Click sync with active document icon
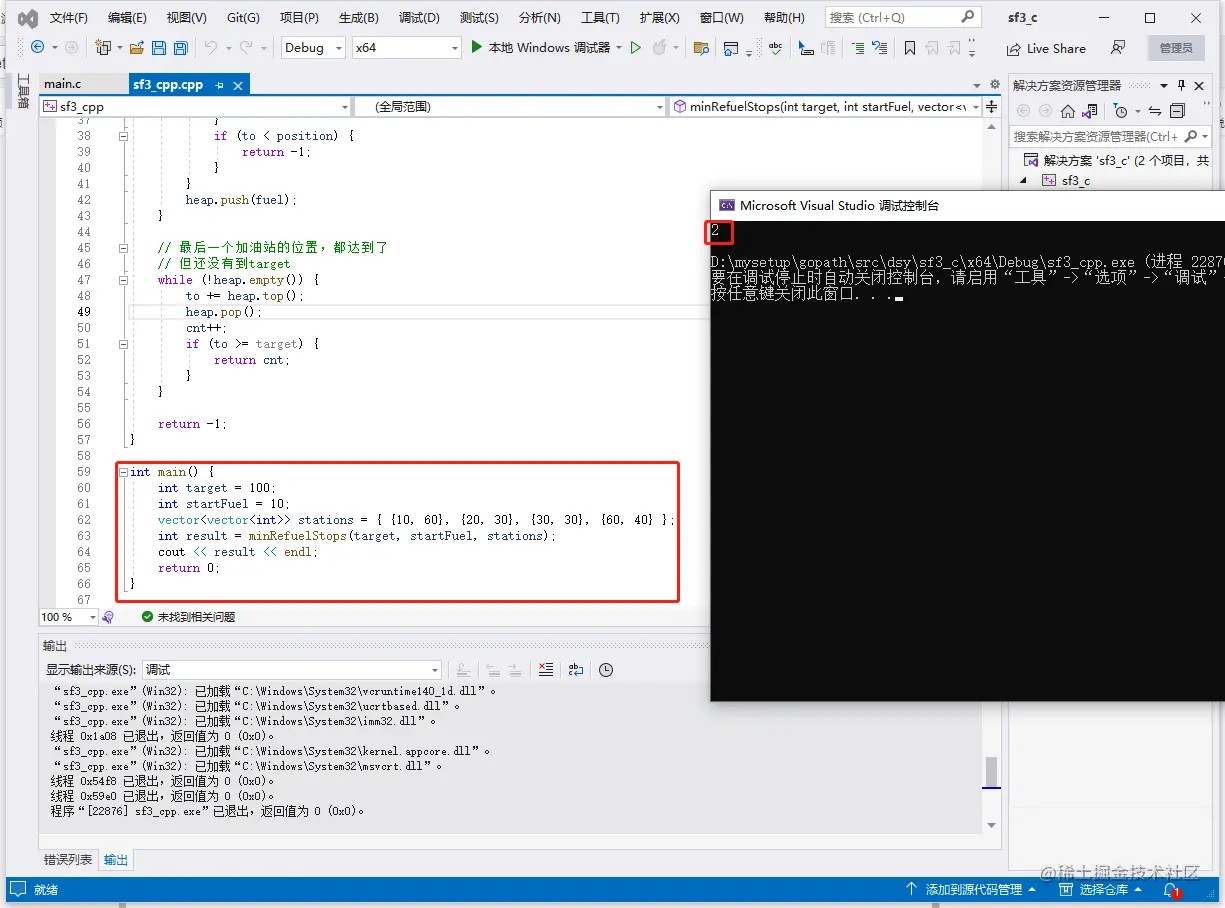This screenshot has height=908, width=1225. click(1155, 111)
